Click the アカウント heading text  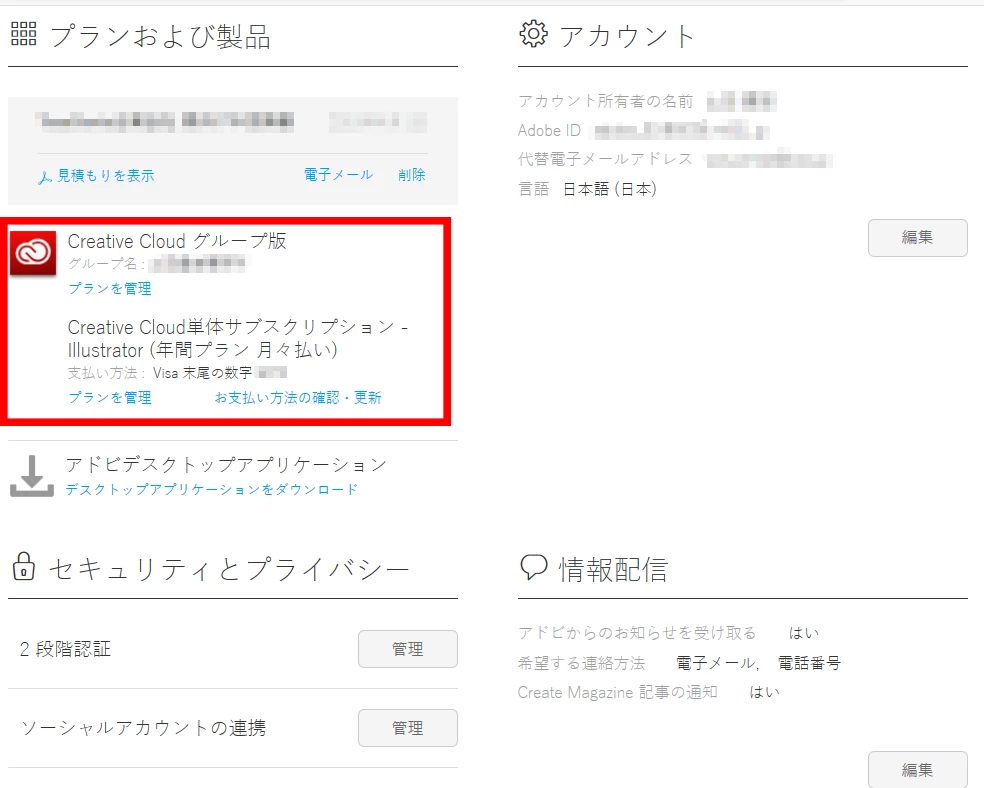click(627, 36)
